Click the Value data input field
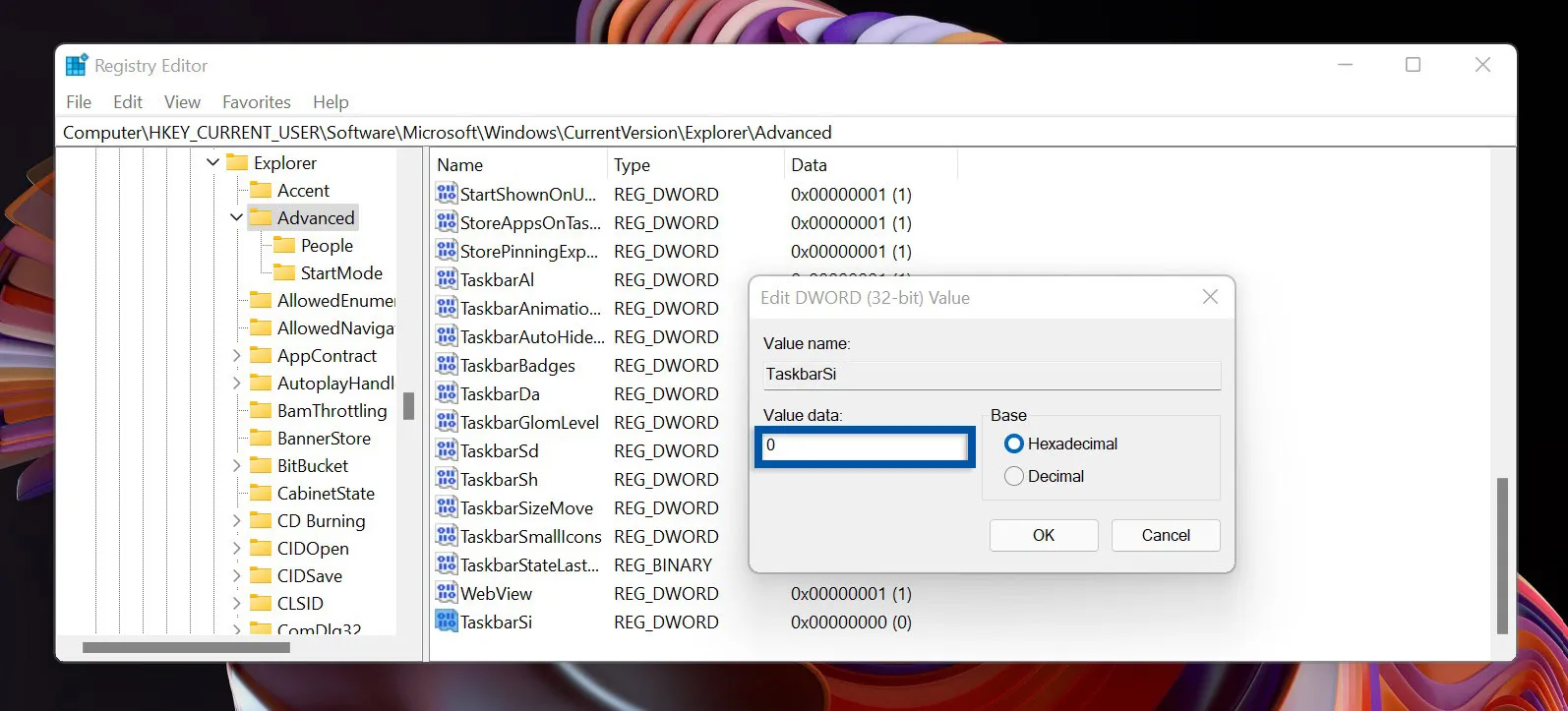The image size is (1568, 711). 865,445
